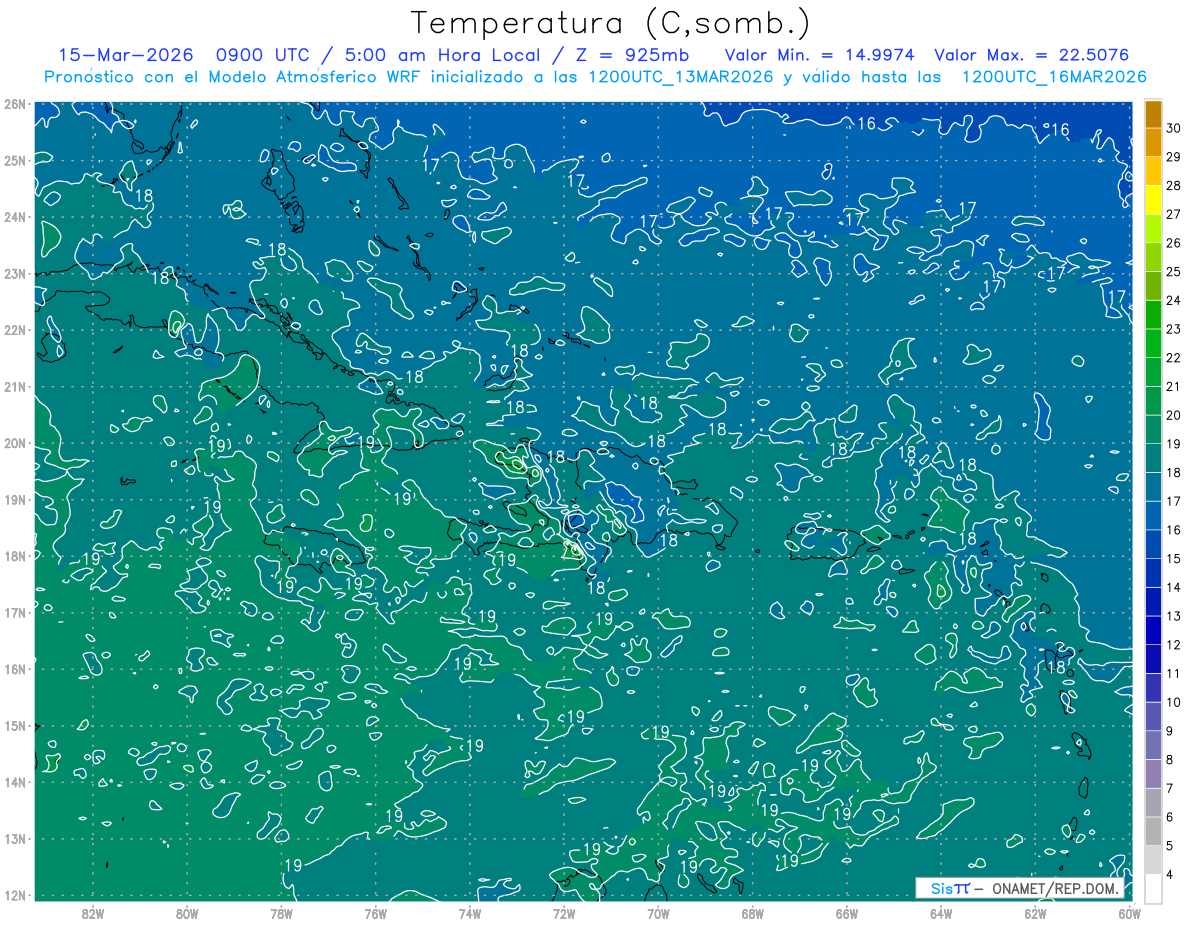Screen dimensions: 1200x927
Task: Click the 80W longitude axis label
Action: click(x=187, y=913)
